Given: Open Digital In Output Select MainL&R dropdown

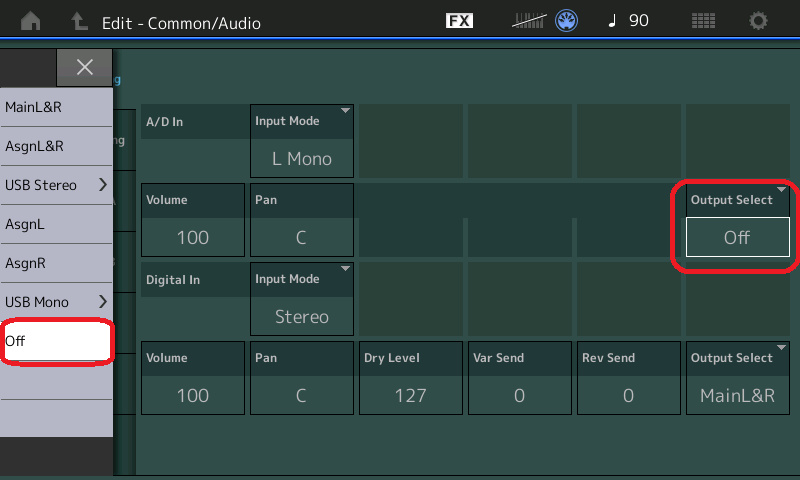Looking at the screenshot, I should coord(737,377).
